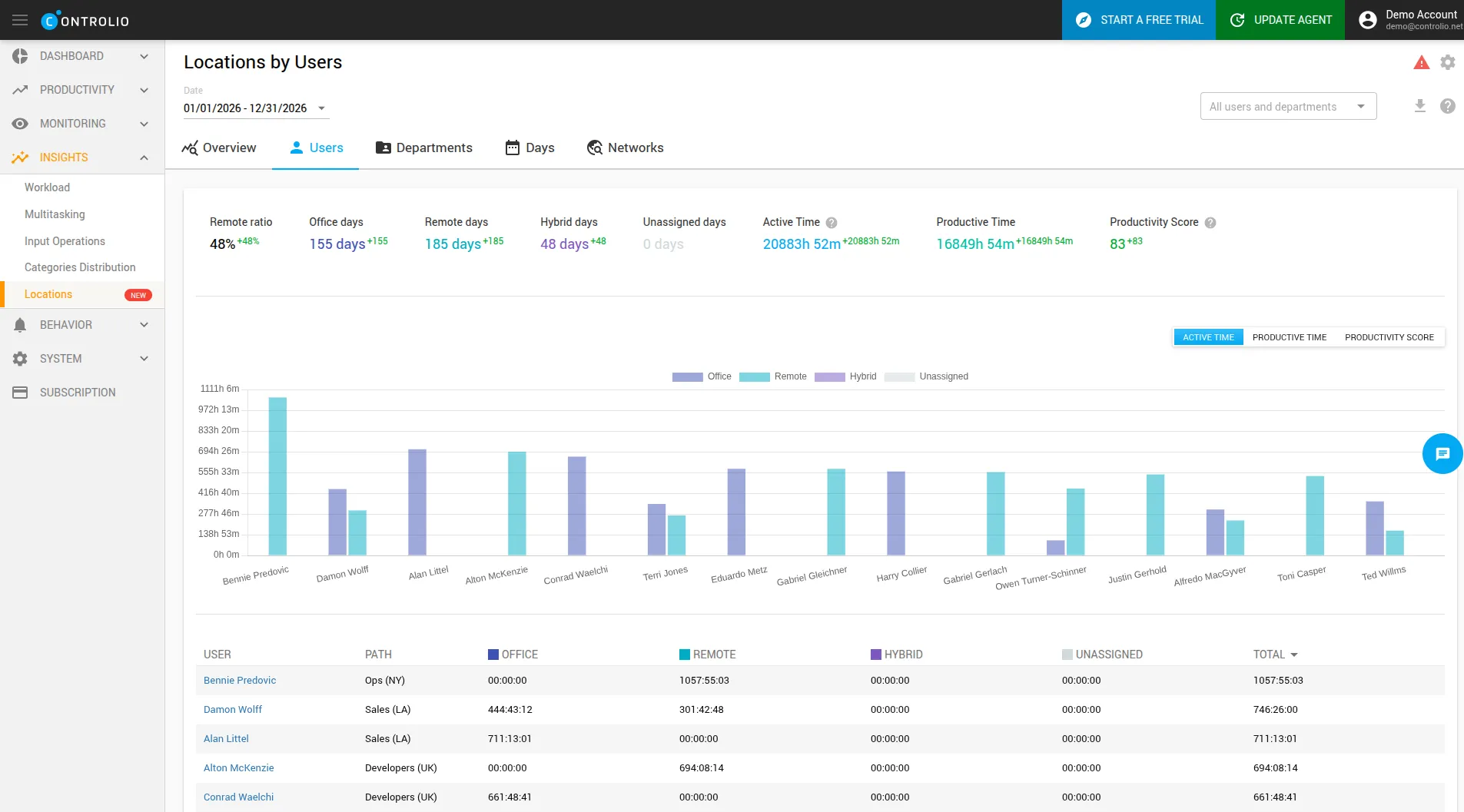1464x812 pixels.
Task: Toggle Remote series in chart legend
Action: point(772,376)
